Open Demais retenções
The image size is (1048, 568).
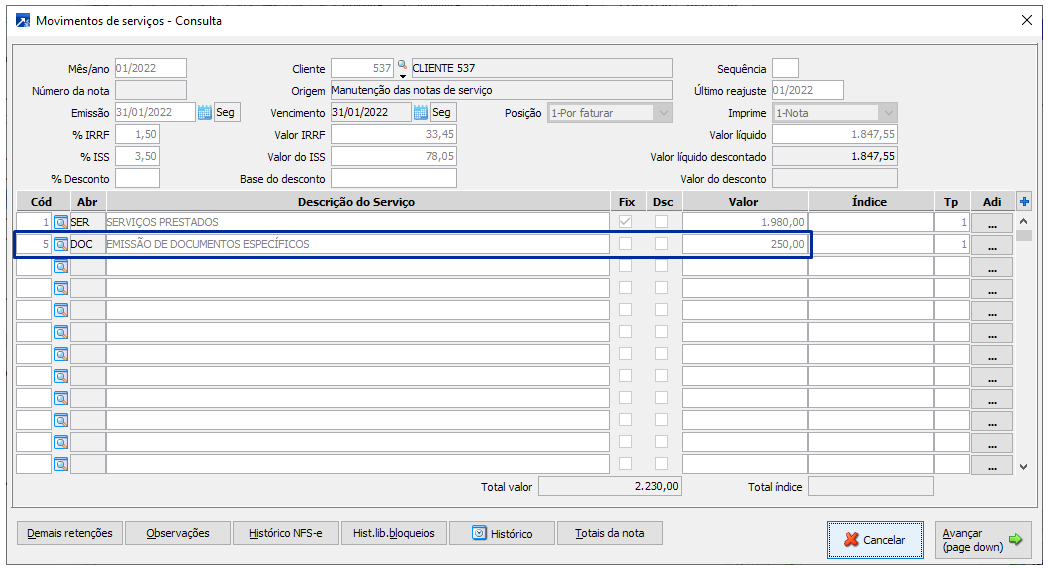(x=70, y=533)
